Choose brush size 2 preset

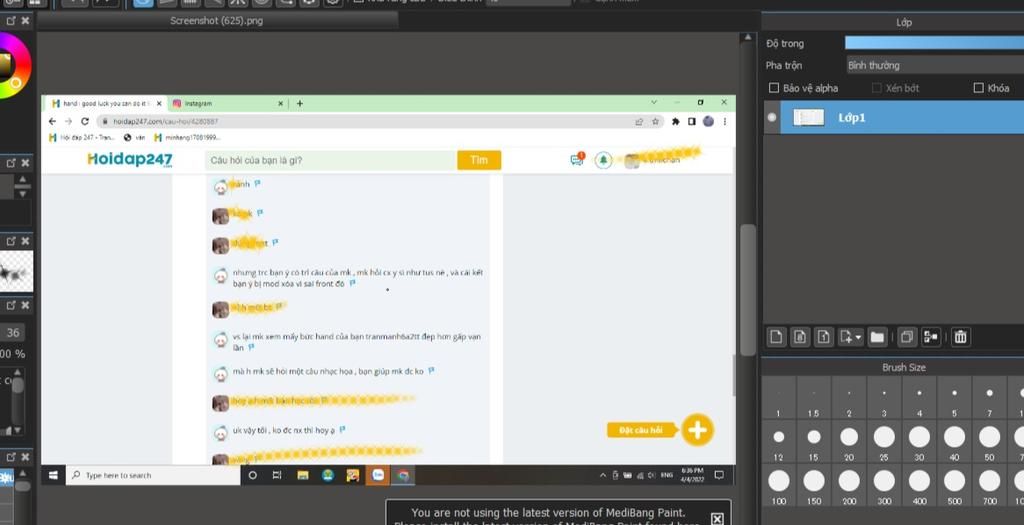[x=849, y=398]
